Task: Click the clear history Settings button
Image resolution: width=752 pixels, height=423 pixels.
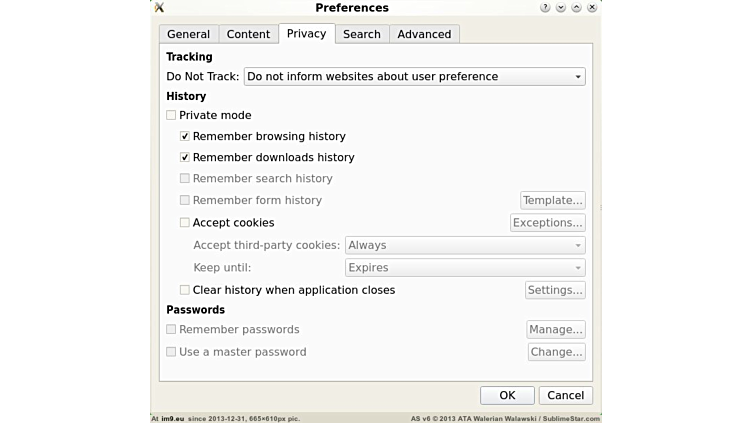Action: click(x=555, y=290)
